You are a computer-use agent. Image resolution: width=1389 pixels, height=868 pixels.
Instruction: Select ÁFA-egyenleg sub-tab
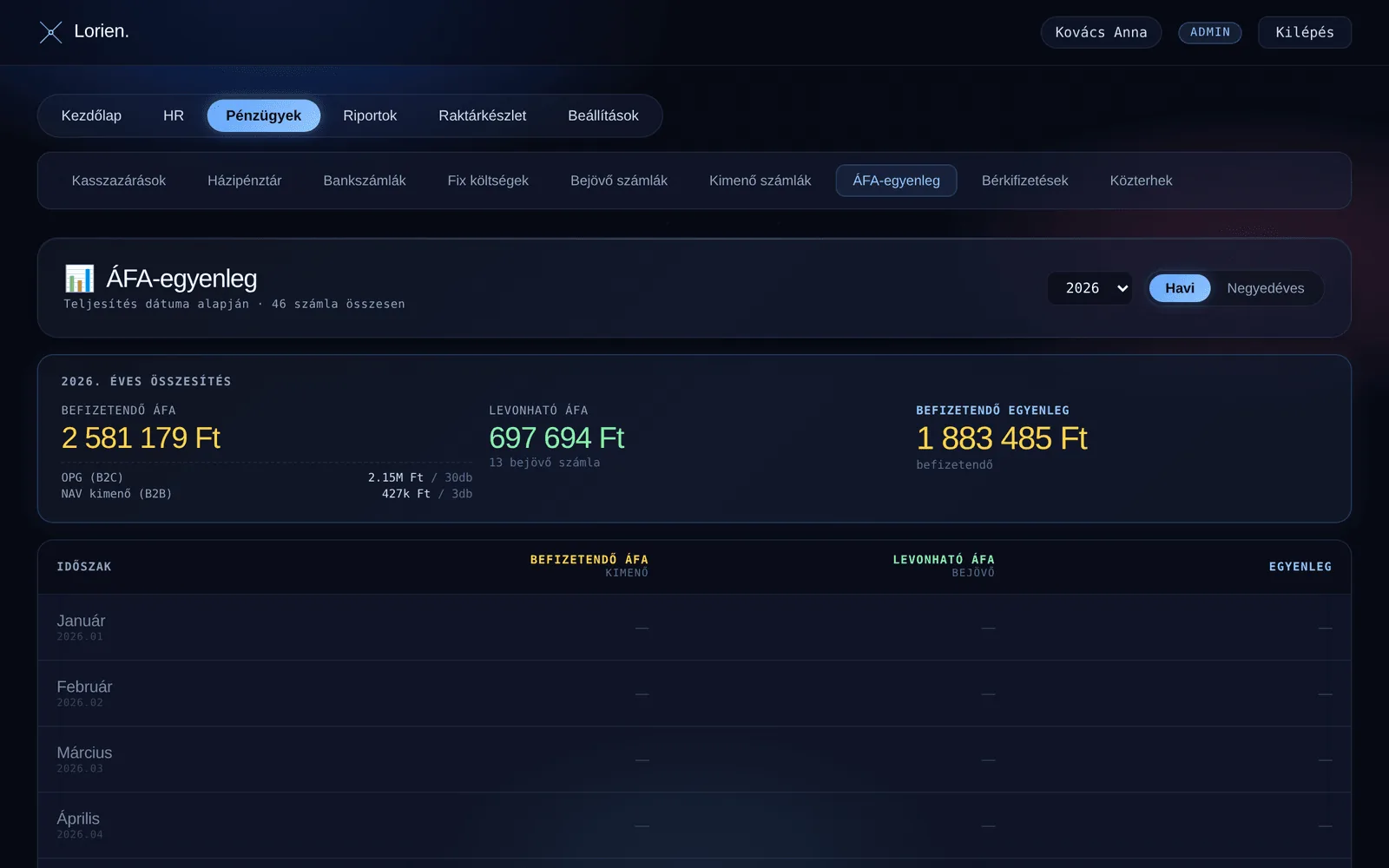click(x=896, y=181)
